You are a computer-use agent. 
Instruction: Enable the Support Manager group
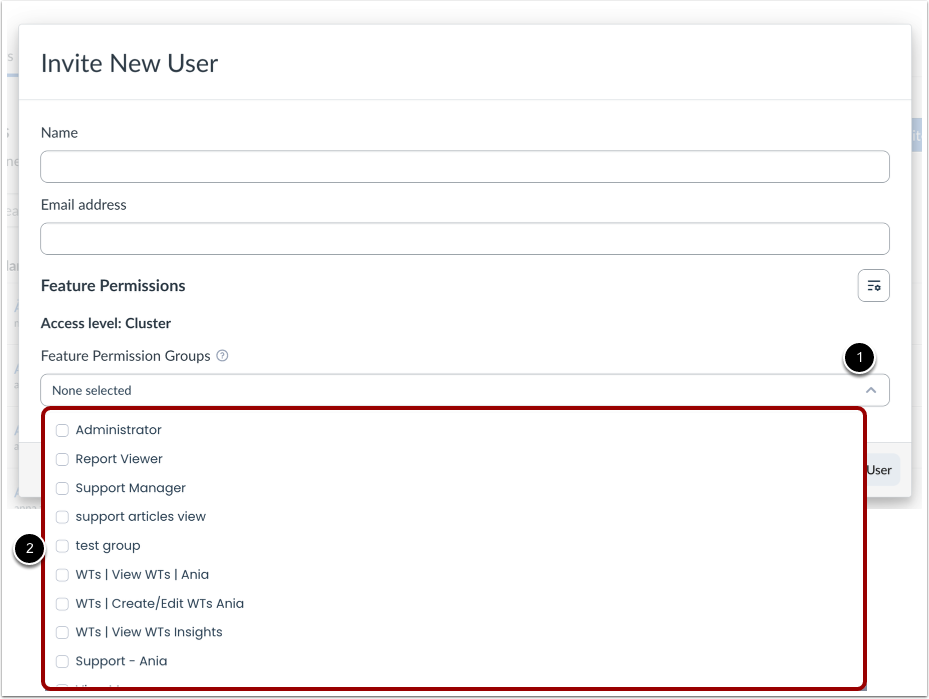tap(63, 488)
